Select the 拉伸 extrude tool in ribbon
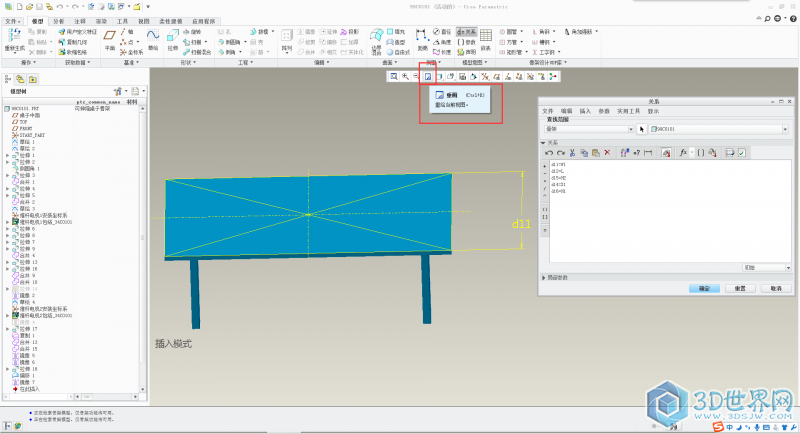This screenshot has width=800, height=434. point(172,40)
